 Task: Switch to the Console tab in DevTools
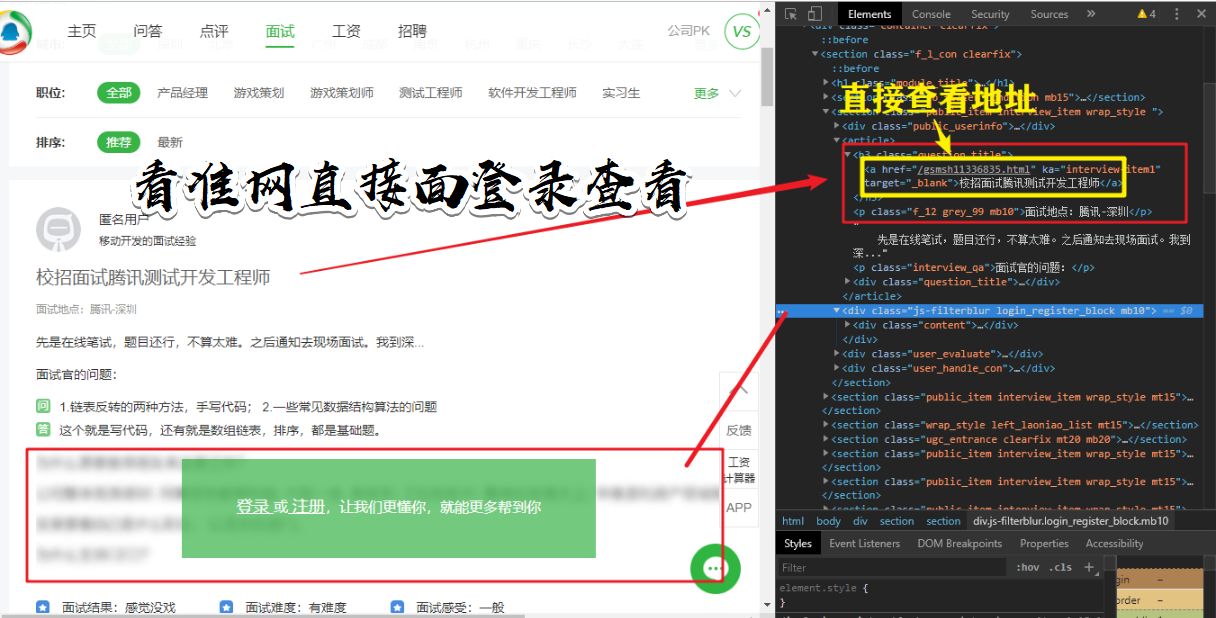931,14
